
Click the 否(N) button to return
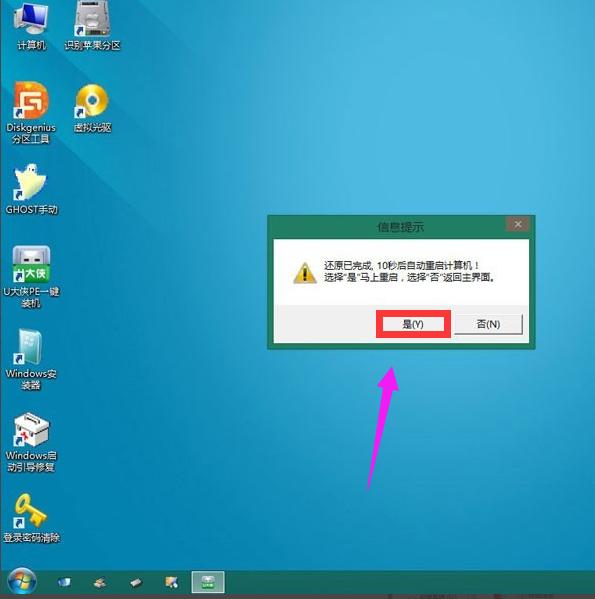[x=488, y=324]
